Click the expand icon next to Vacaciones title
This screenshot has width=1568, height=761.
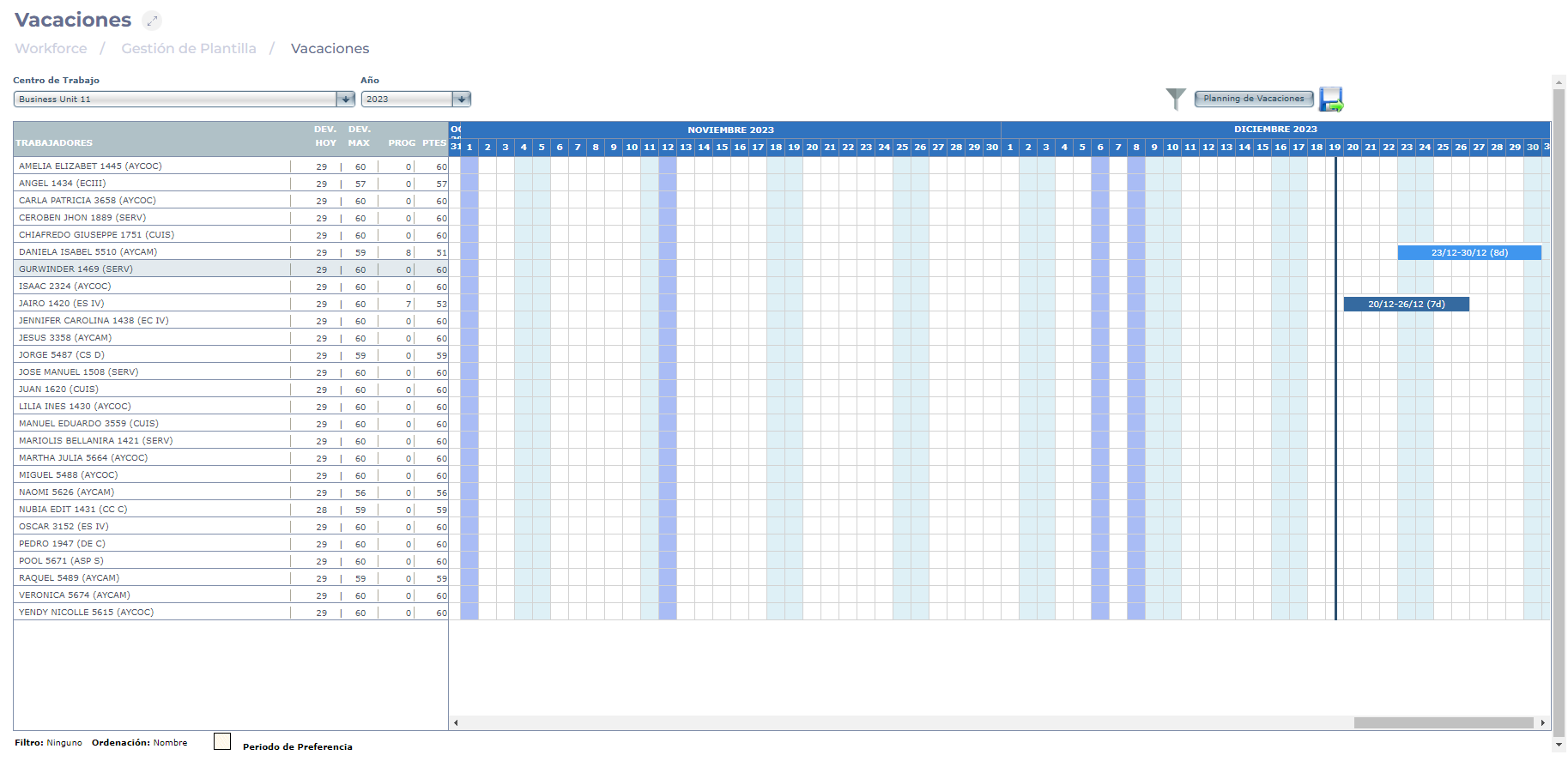pyautogui.click(x=152, y=21)
